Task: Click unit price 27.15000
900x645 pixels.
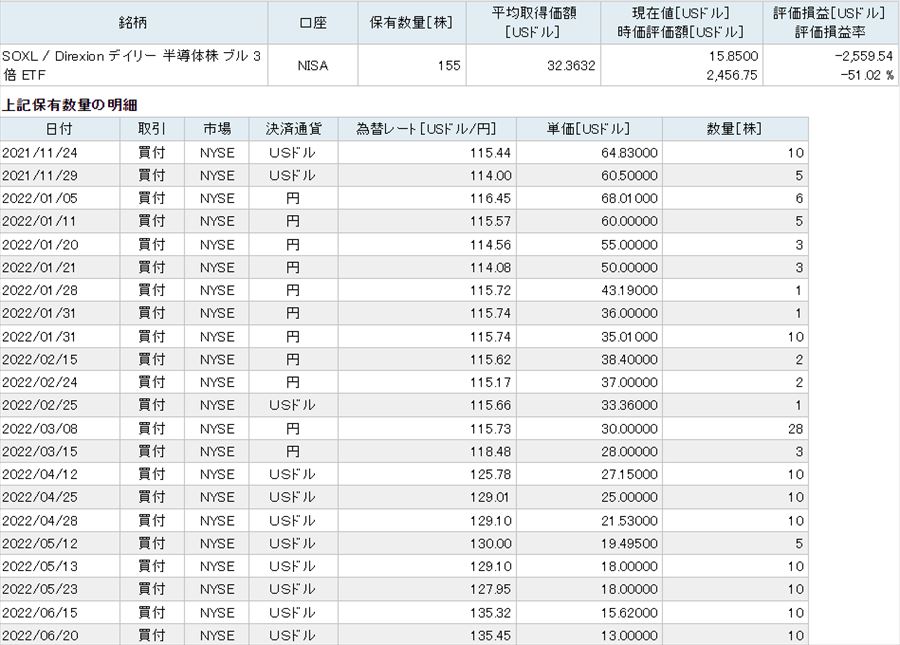Action: click(x=629, y=475)
